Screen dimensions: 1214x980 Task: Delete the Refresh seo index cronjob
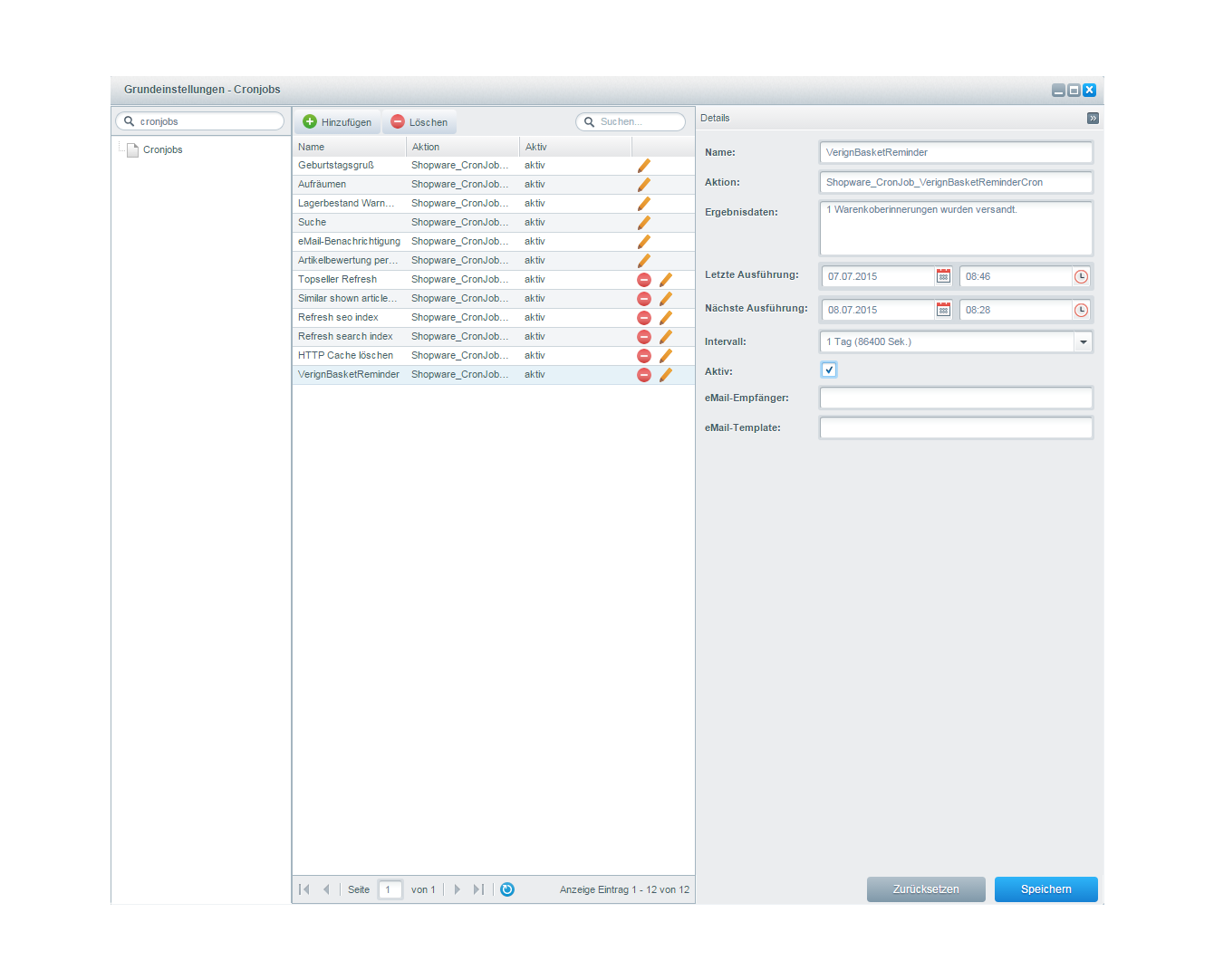pos(644,318)
